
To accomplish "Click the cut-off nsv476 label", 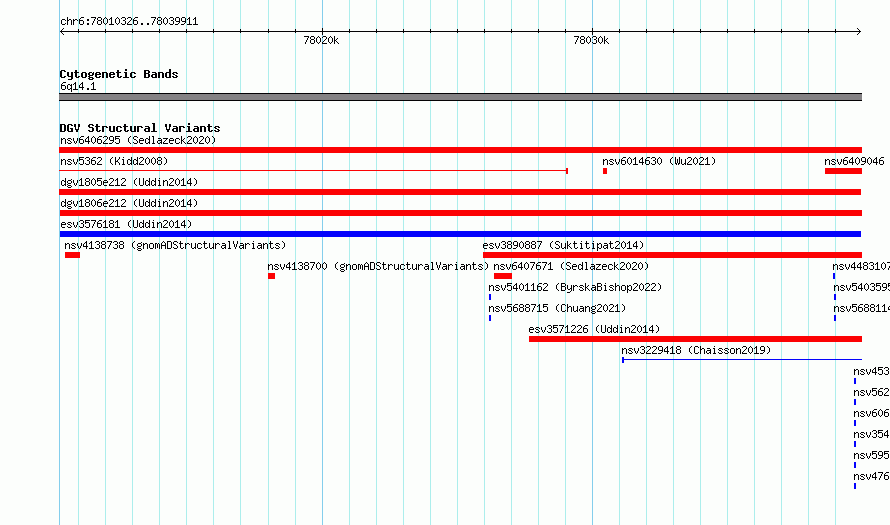I will coord(871,476).
